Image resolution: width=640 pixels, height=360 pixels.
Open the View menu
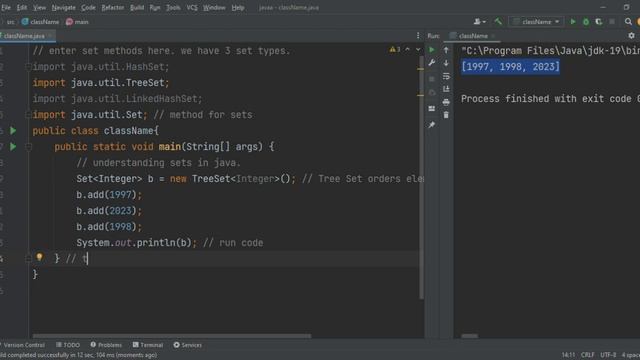39,7
